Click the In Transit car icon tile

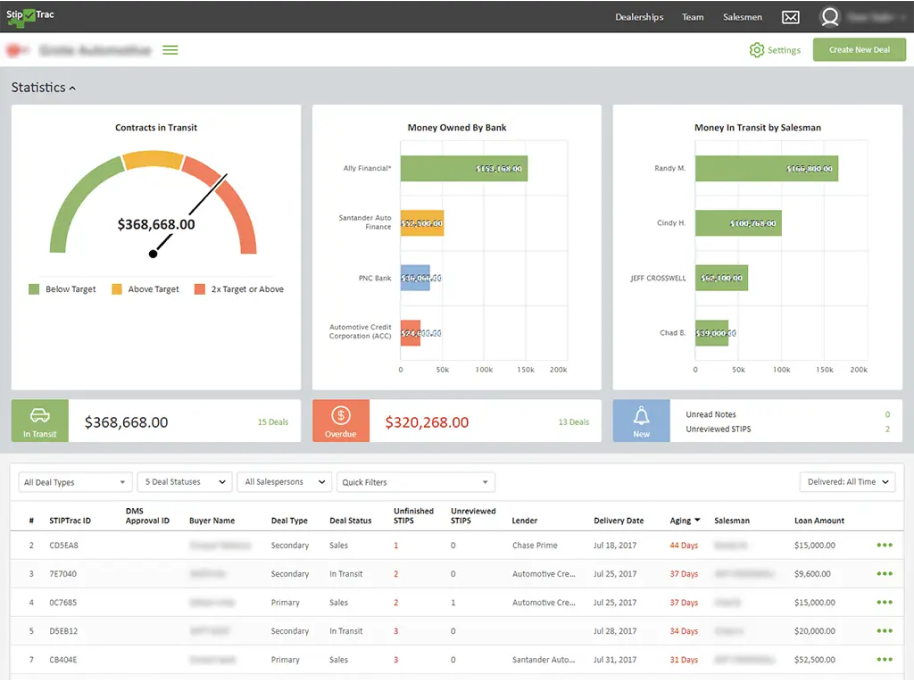pos(40,421)
